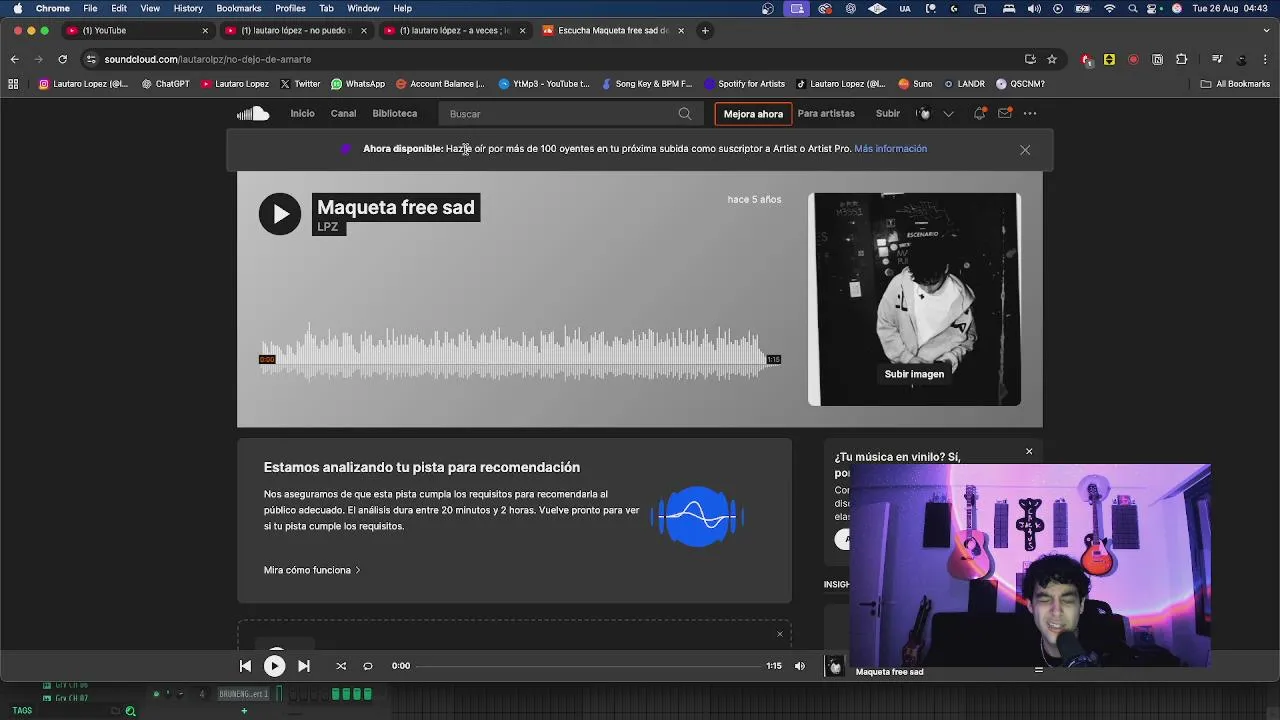1280x720 pixels.
Task: Open the Chrome extensions puzzle icon
Action: click(x=1182, y=59)
